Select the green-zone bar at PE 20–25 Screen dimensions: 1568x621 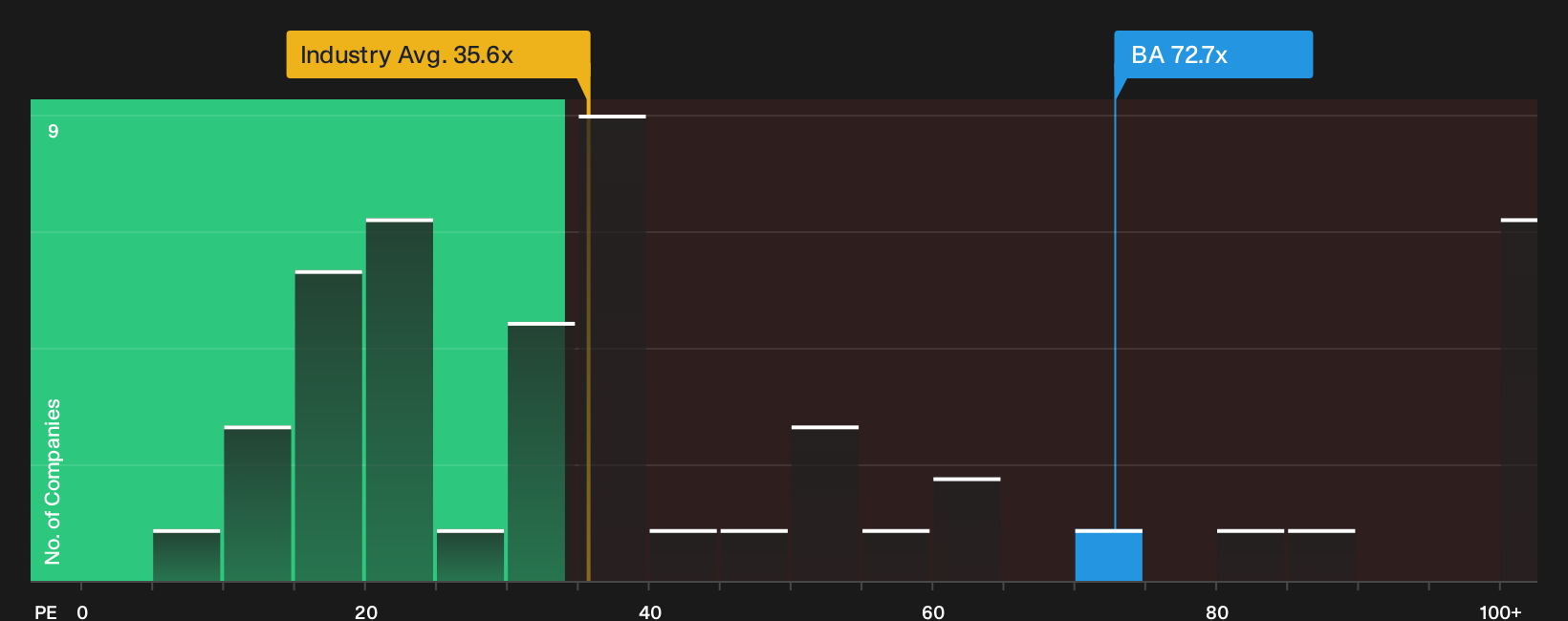(x=400, y=400)
